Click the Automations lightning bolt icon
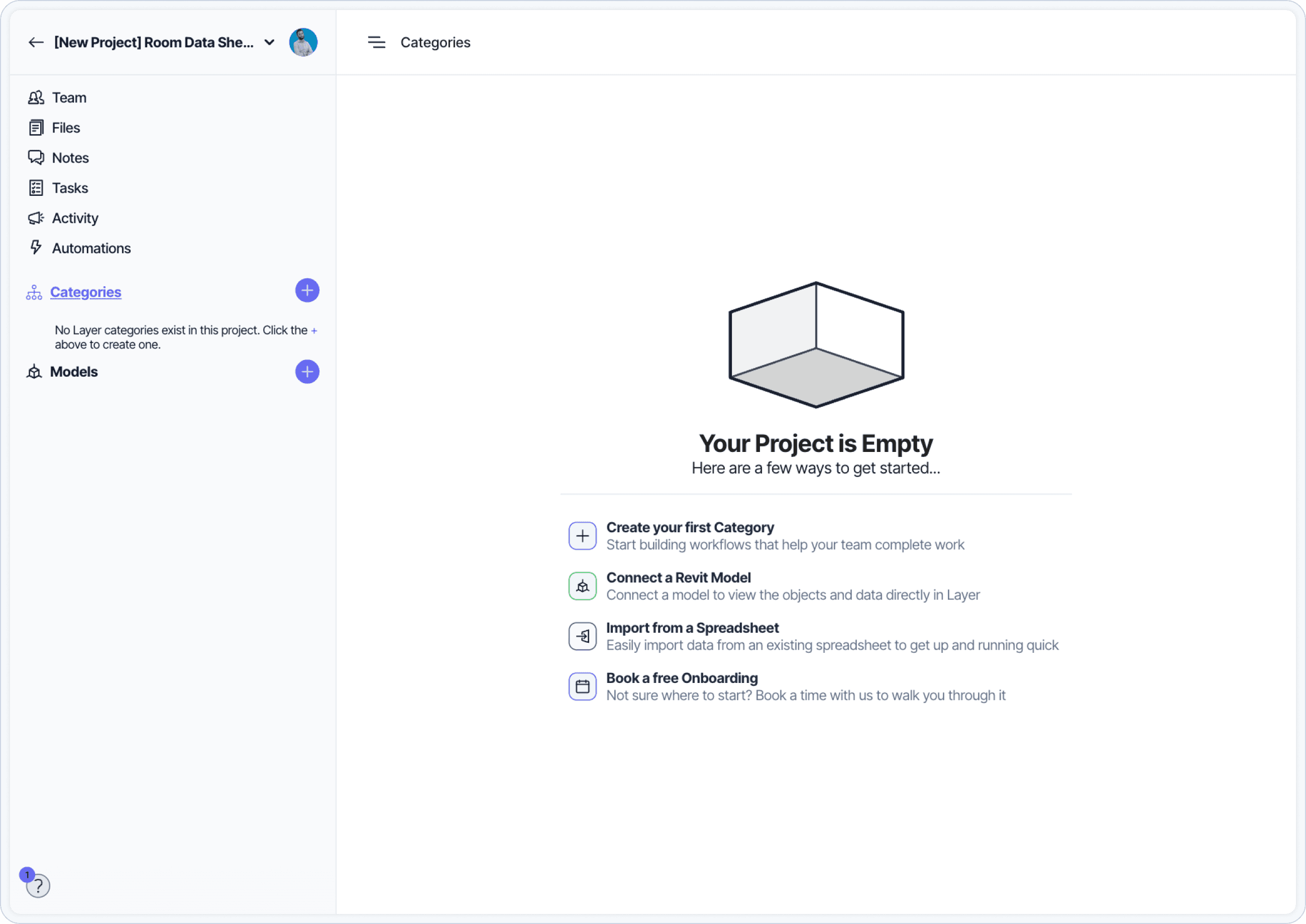This screenshot has width=1306, height=924. 36,248
